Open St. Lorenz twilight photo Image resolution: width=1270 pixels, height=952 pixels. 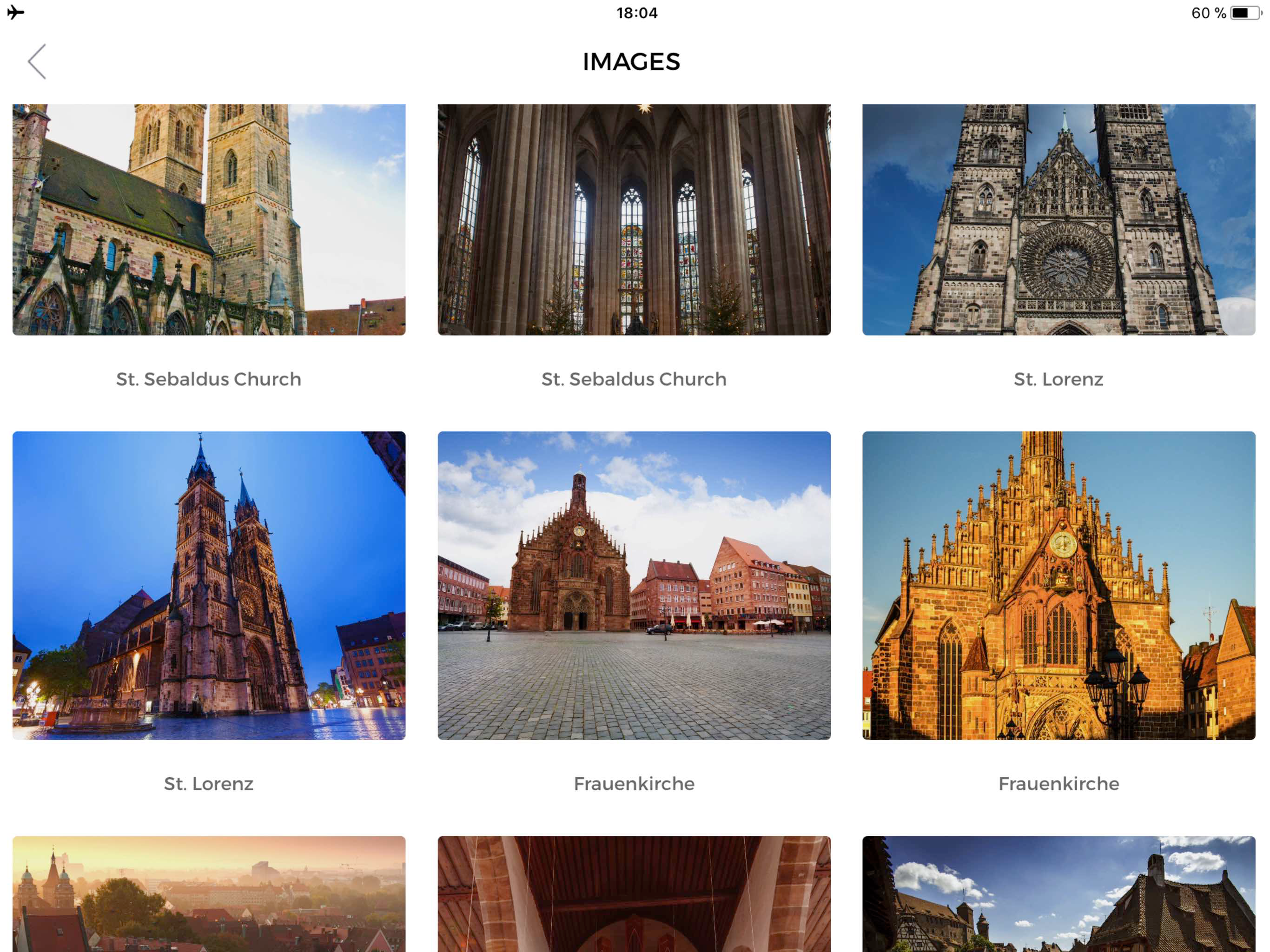pyautogui.click(x=209, y=585)
